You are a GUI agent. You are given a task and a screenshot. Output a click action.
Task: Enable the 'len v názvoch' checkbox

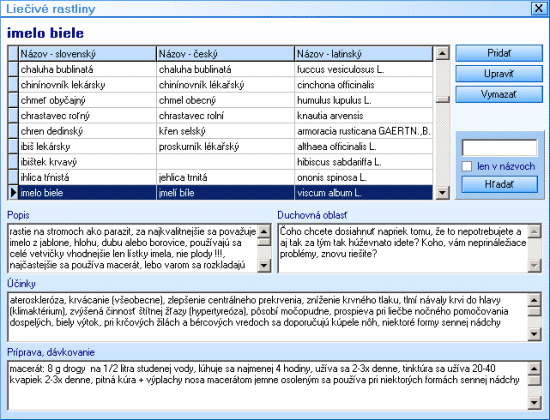467,166
